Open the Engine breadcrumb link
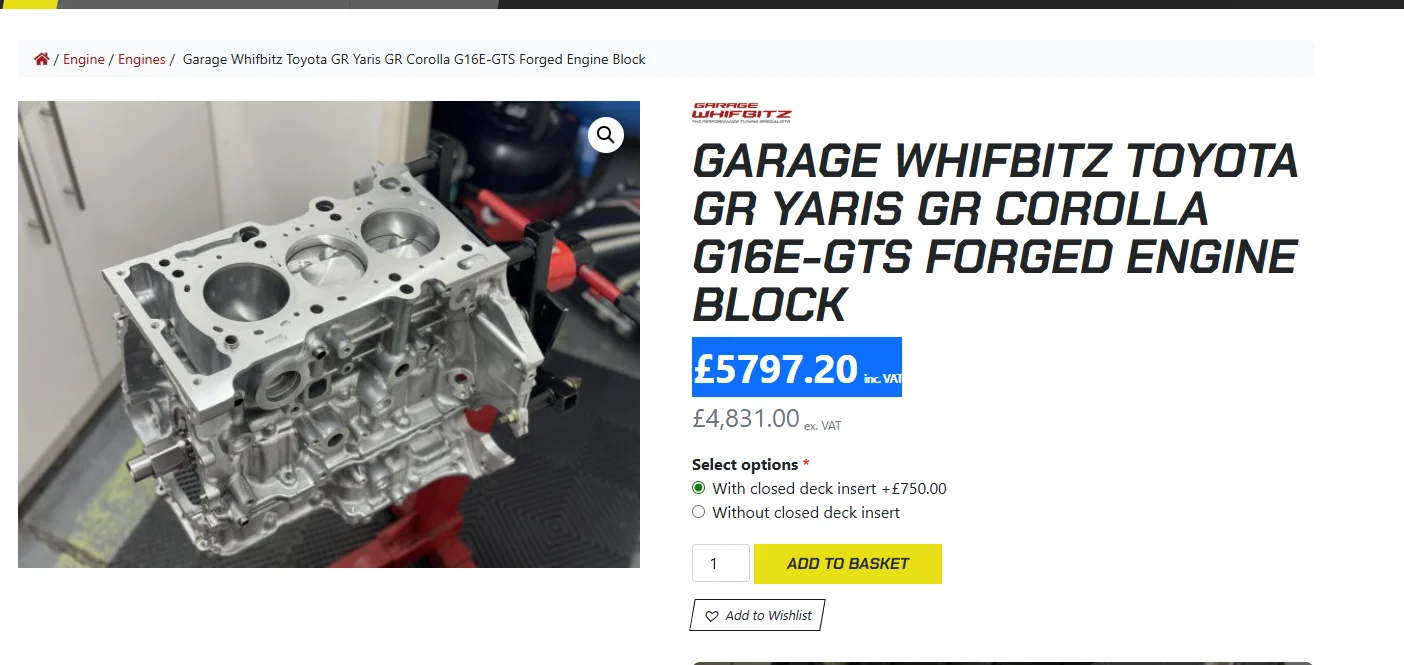Viewport: 1404px width, 665px height. pyautogui.click(x=84, y=59)
